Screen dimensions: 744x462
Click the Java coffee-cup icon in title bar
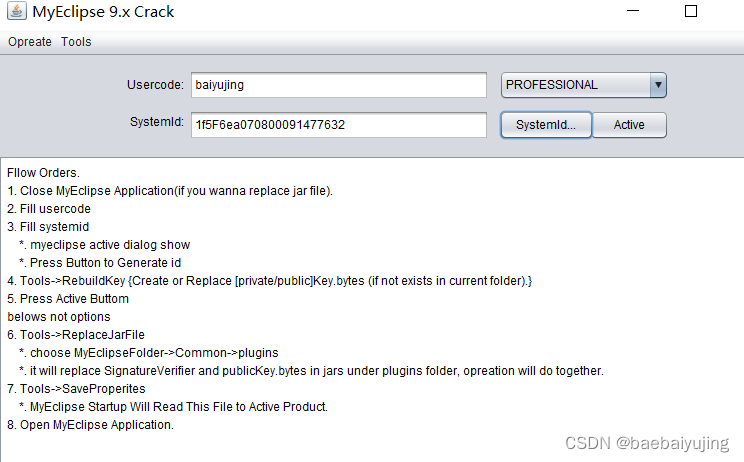click(x=18, y=12)
